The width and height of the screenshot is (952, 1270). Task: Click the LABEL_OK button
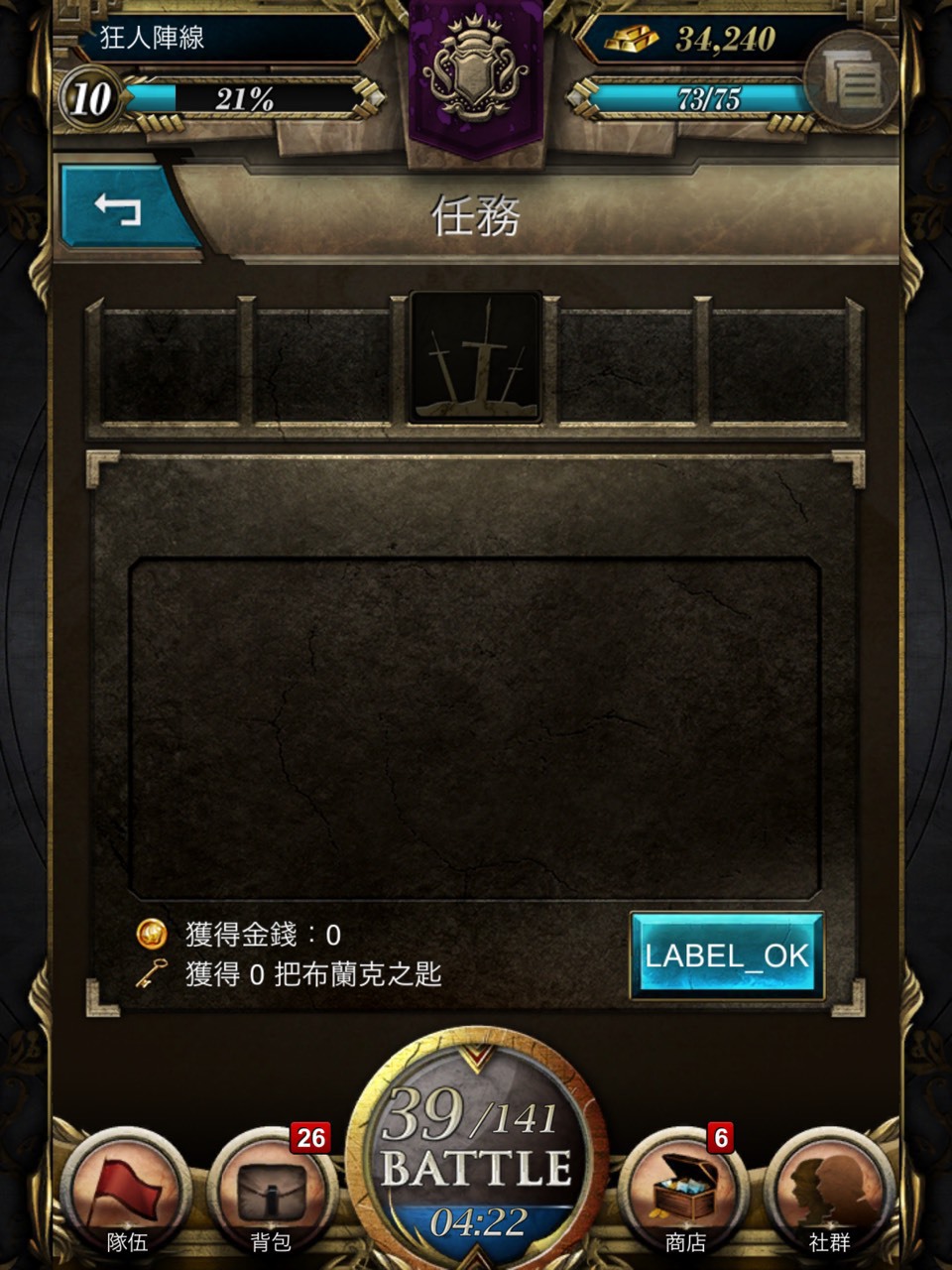coord(727,954)
